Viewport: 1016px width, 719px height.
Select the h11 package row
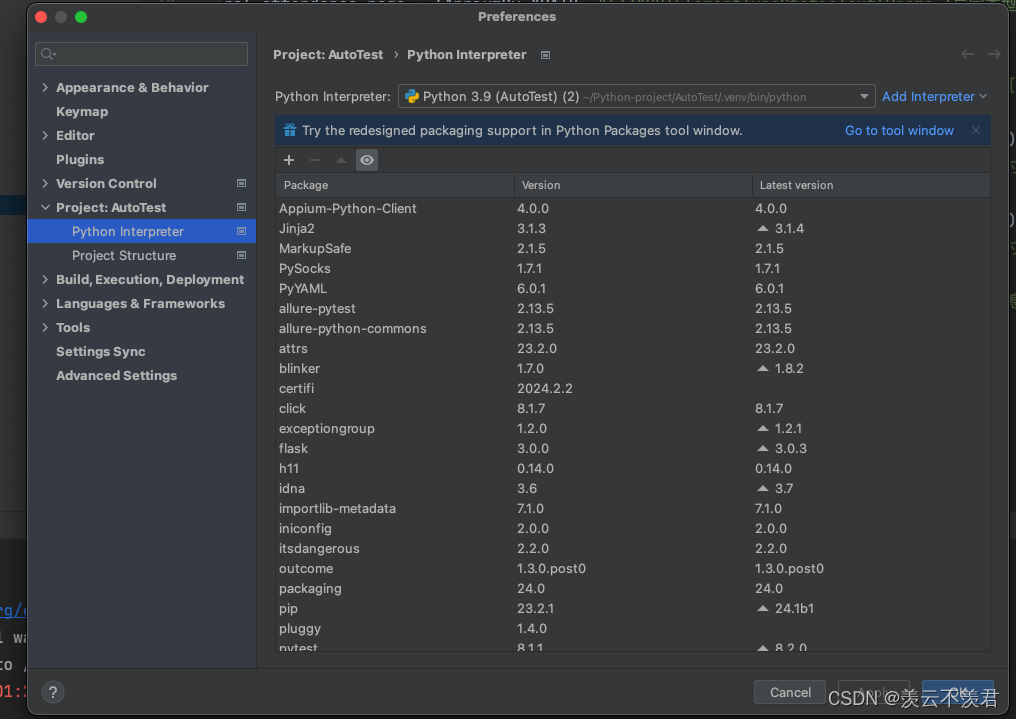633,468
